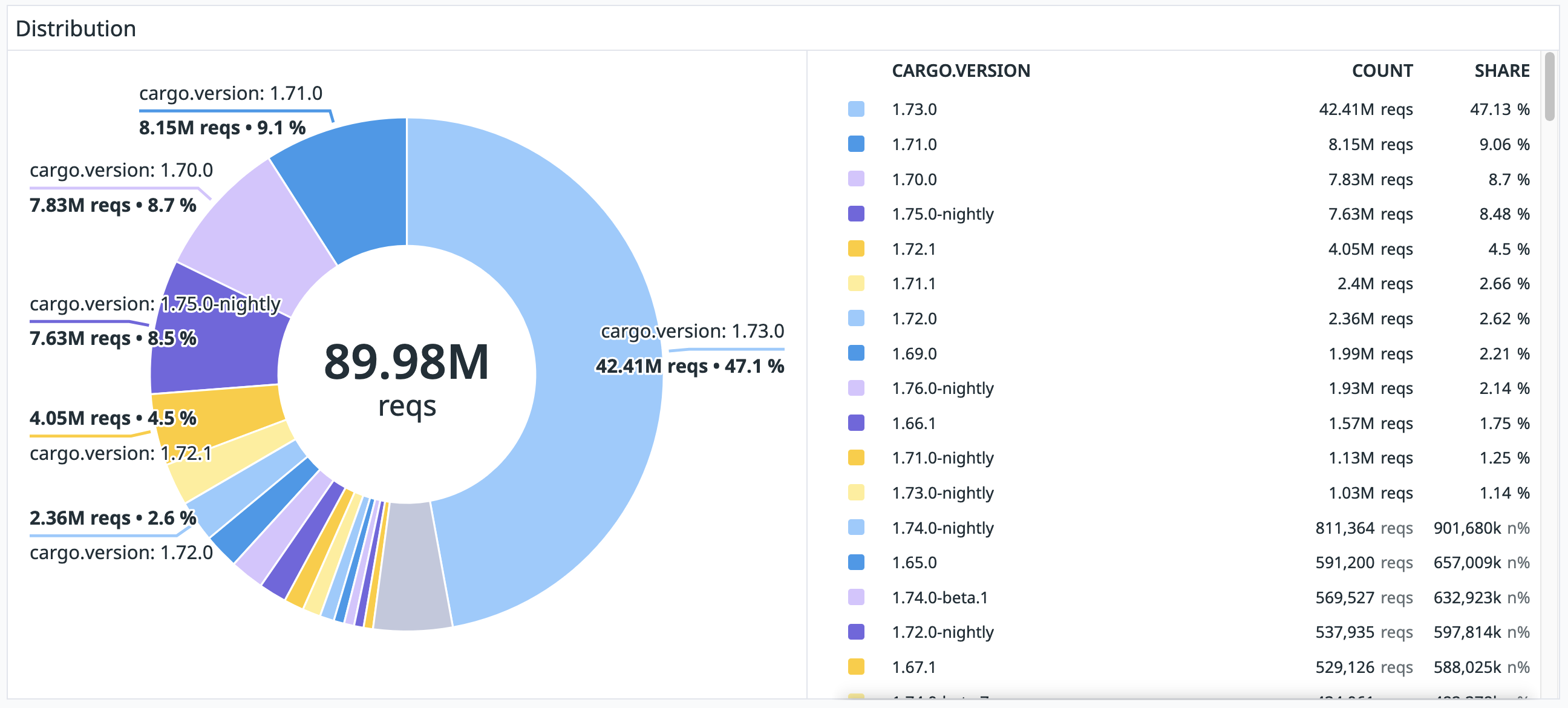Click the 1.75.0-nightly purple legend swatch
Image resolution: width=1568 pixels, height=708 pixels.
(x=856, y=214)
